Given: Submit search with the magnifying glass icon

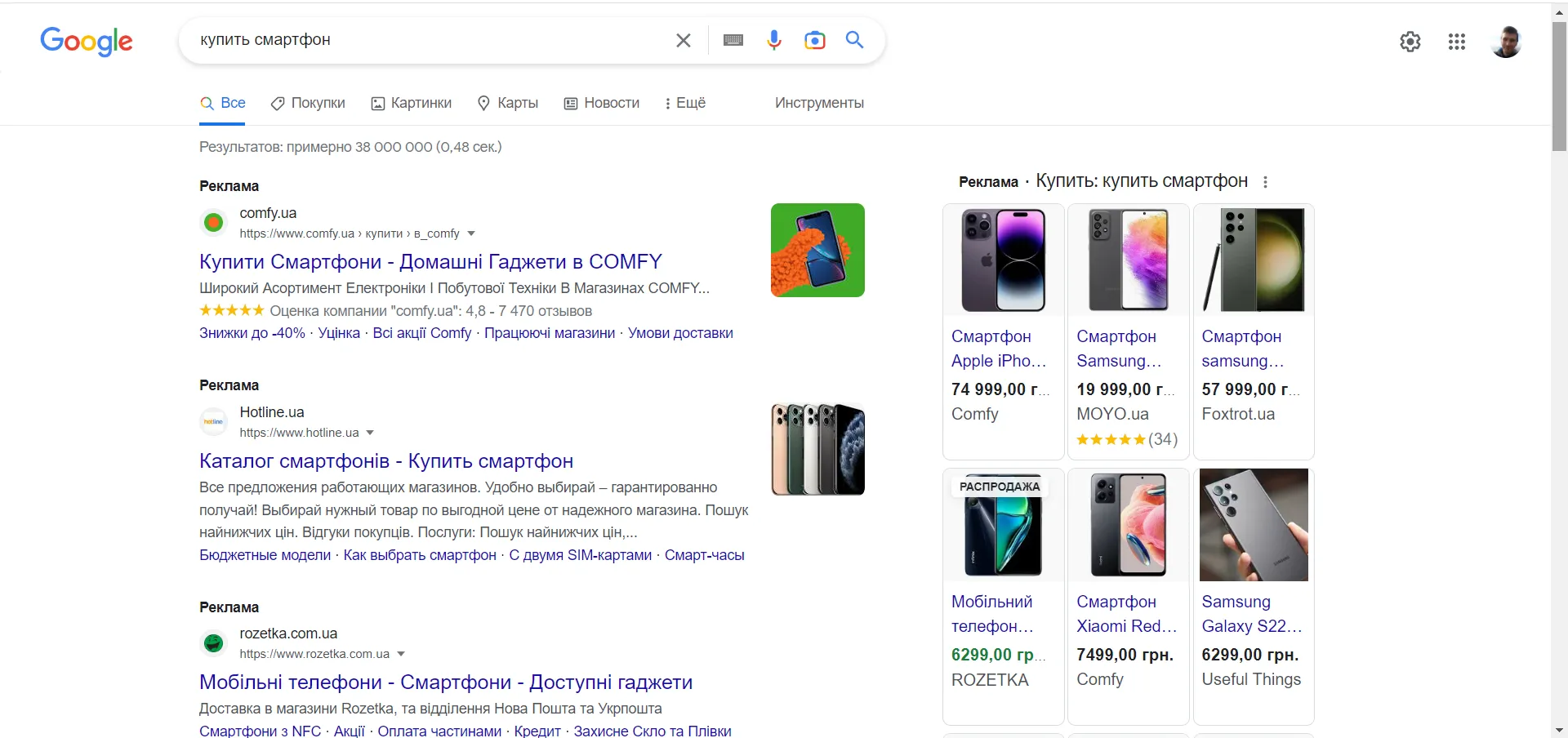Looking at the screenshot, I should pyautogui.click(x=854, y=39).
